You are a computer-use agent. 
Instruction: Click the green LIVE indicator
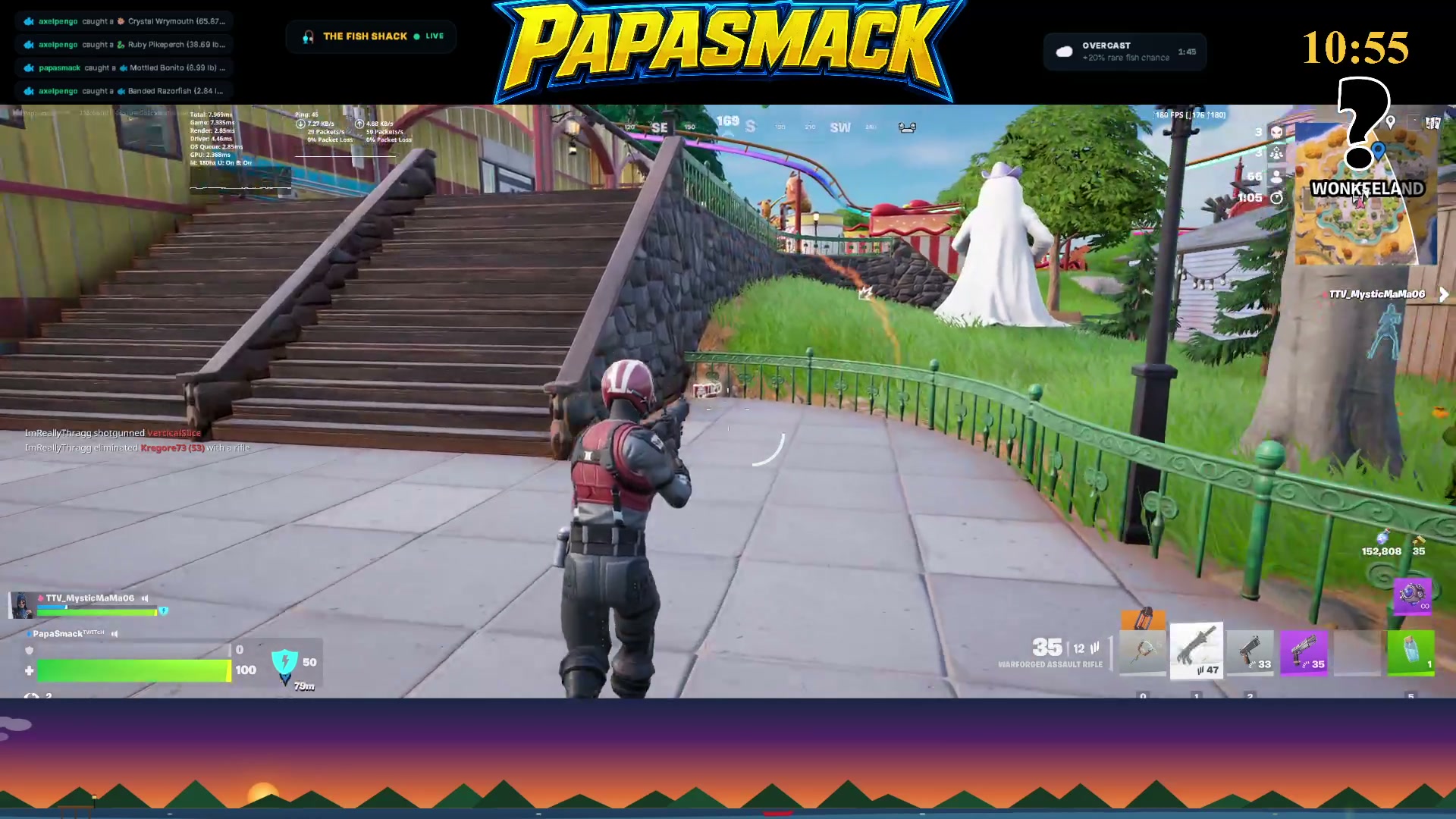[x=429, y=36]
